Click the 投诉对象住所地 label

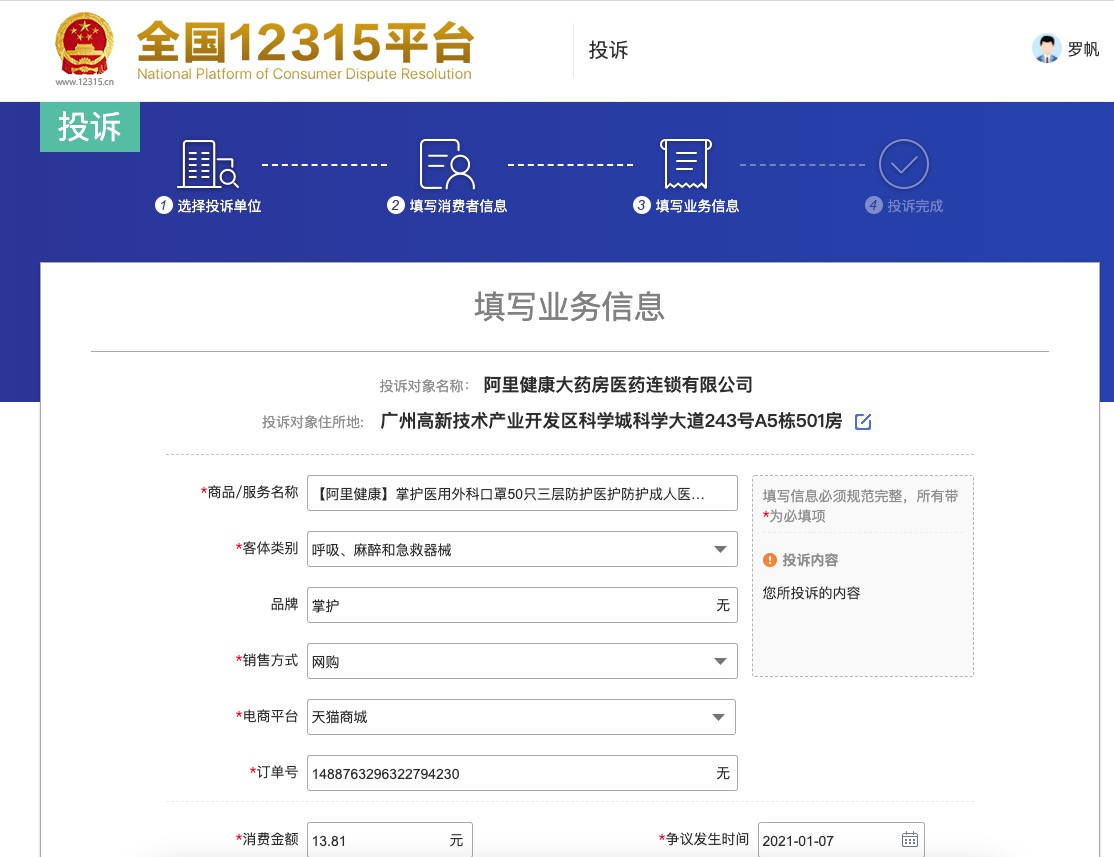(x=313, y=422)
